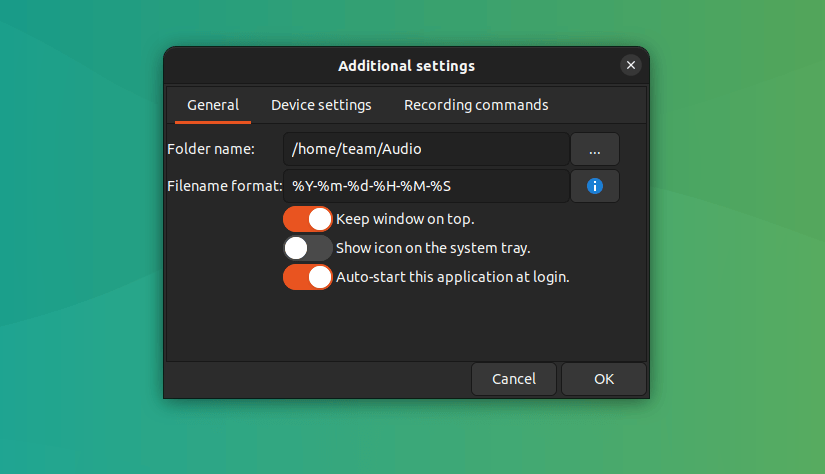Disable the Keep window on top switch
This screenshot has width=825, height=474.
tap(308, 219)
